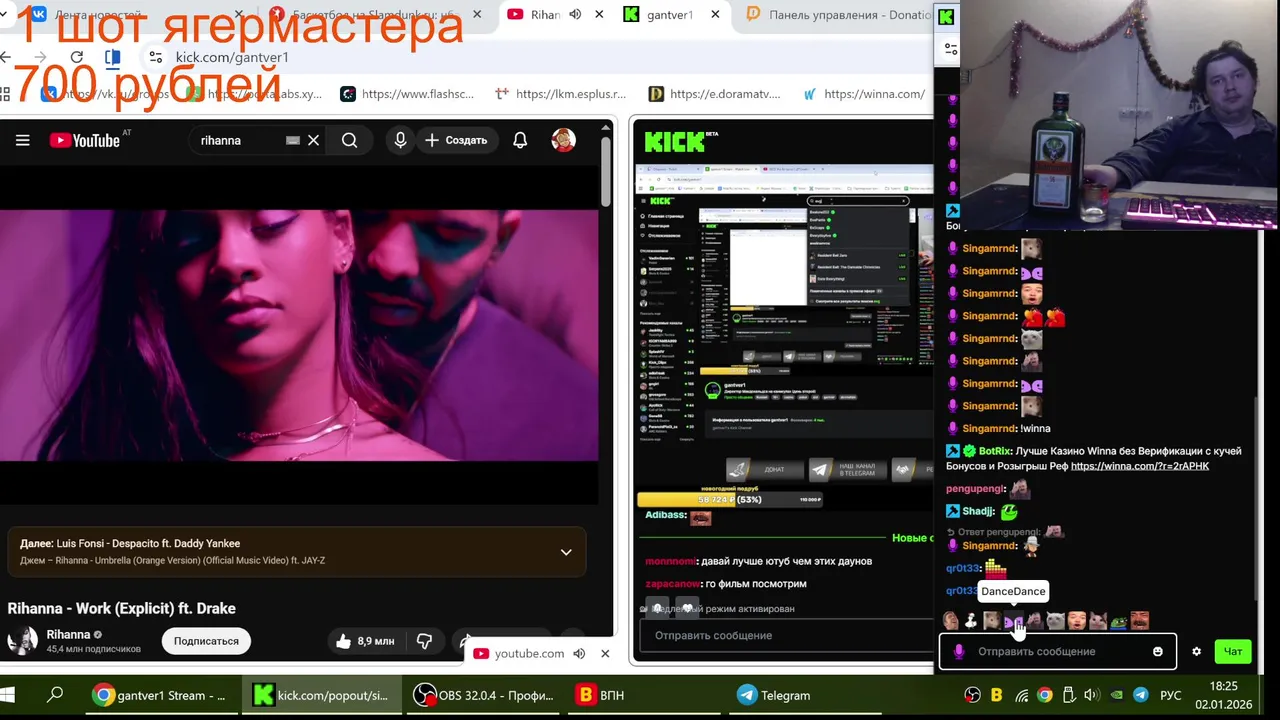Open the e.doramatv bookmark
The height and width of the screenshot is (720, 1280).
click(715, 94)
